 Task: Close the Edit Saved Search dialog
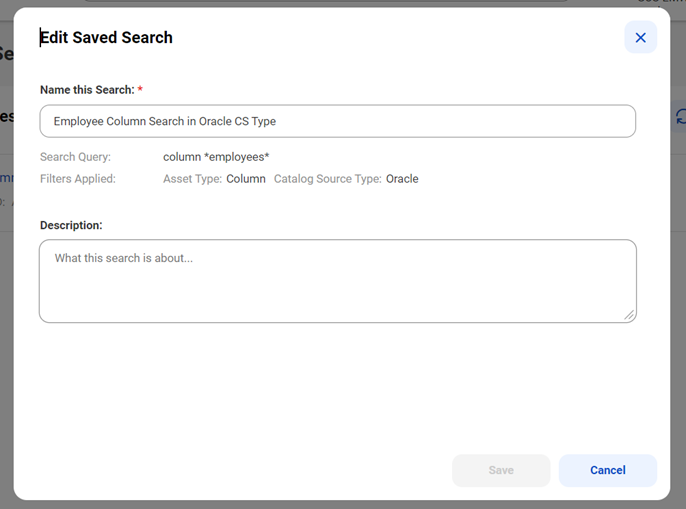(640, 38)
